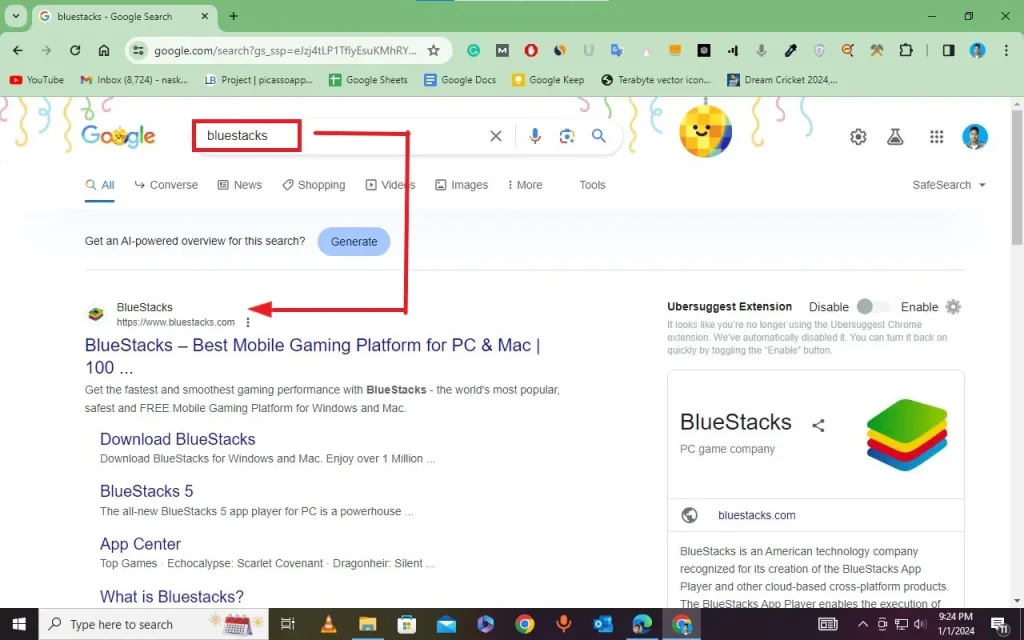Screen dimensions: 1024x640
Task: Launch VLC from the taskbar
Action: pyautogui.click(x=328, y=624)
